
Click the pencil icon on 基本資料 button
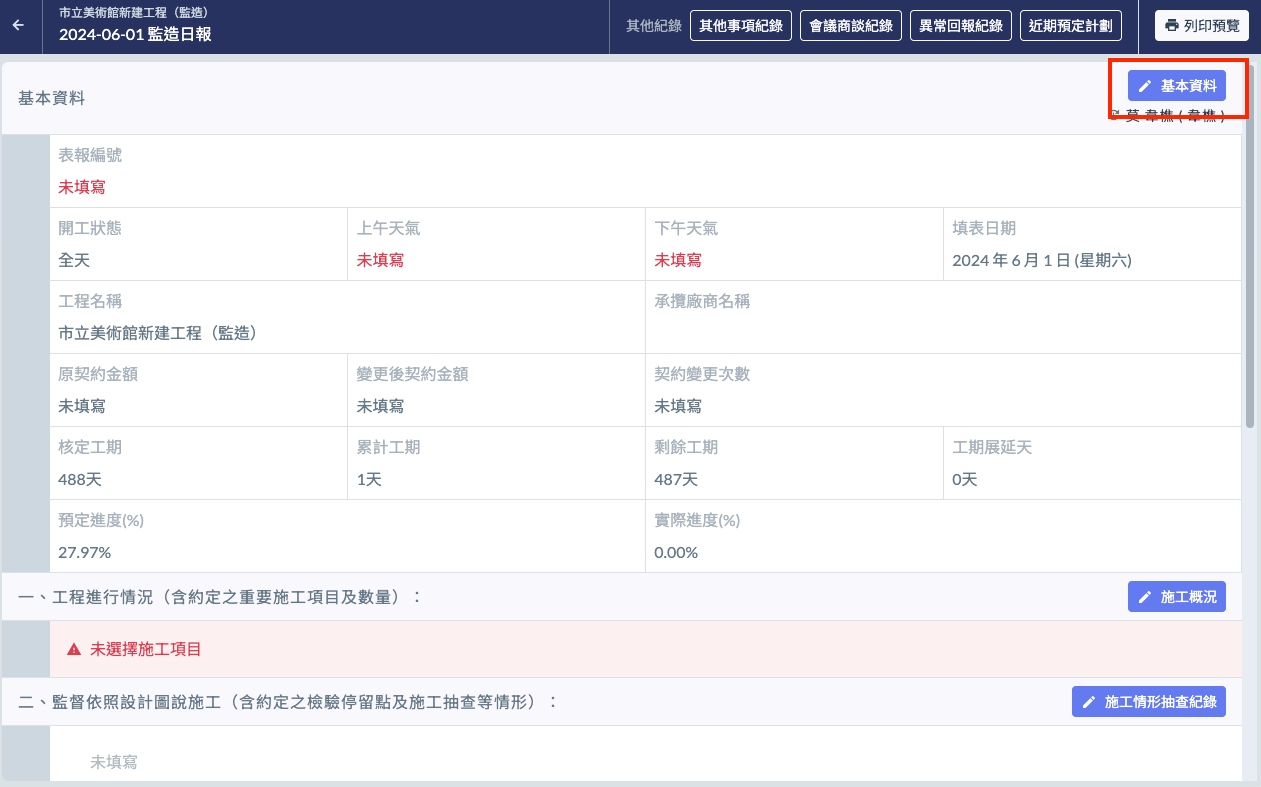point(1145,86)
